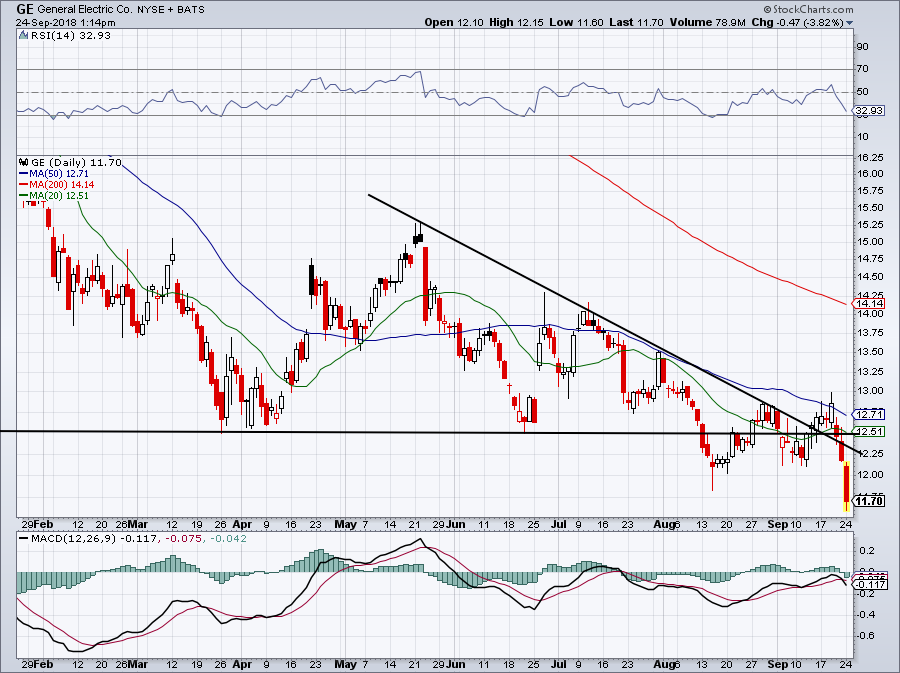Click the MACD(12,26,9) panel label
Image resolution: width=900 pixels, height=673 pixels.
(71, 539)
